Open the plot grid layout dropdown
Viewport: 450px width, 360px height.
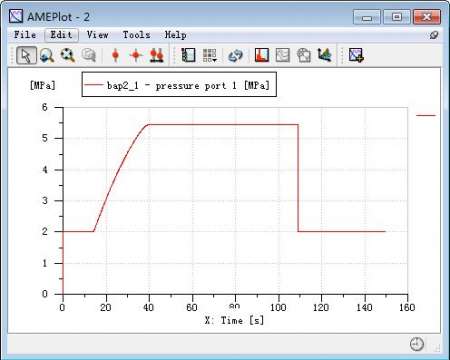tap(210, 55)
